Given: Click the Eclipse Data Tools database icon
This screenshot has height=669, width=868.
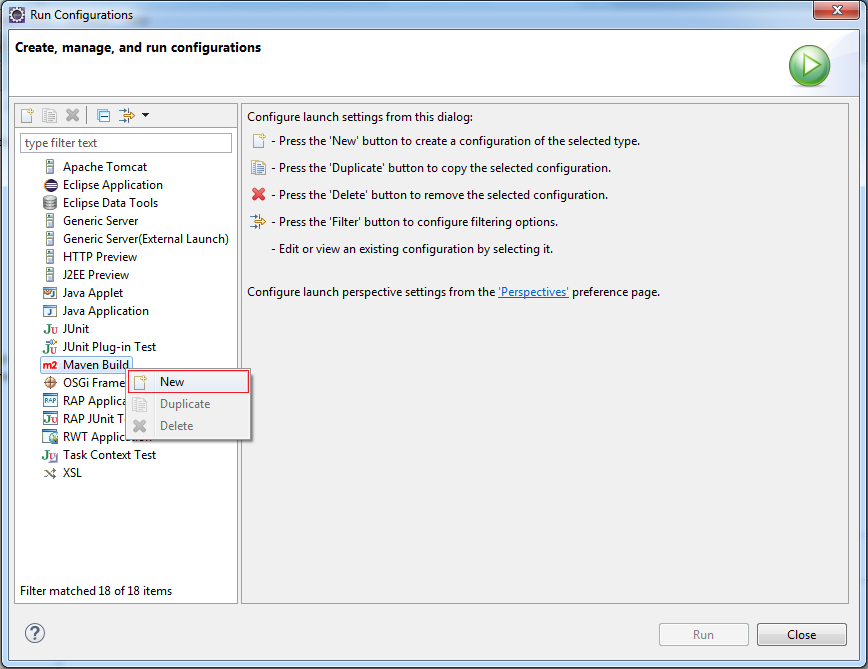Looking at the screenshot, I should [50, 203].
